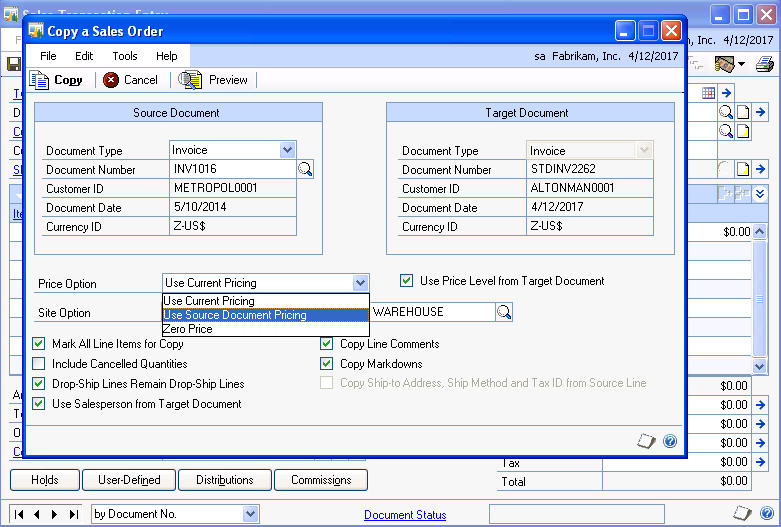Screen dimensions: 781x527
Task: Toggle Use Price Level from Target Document
Action: click(407, 281)
